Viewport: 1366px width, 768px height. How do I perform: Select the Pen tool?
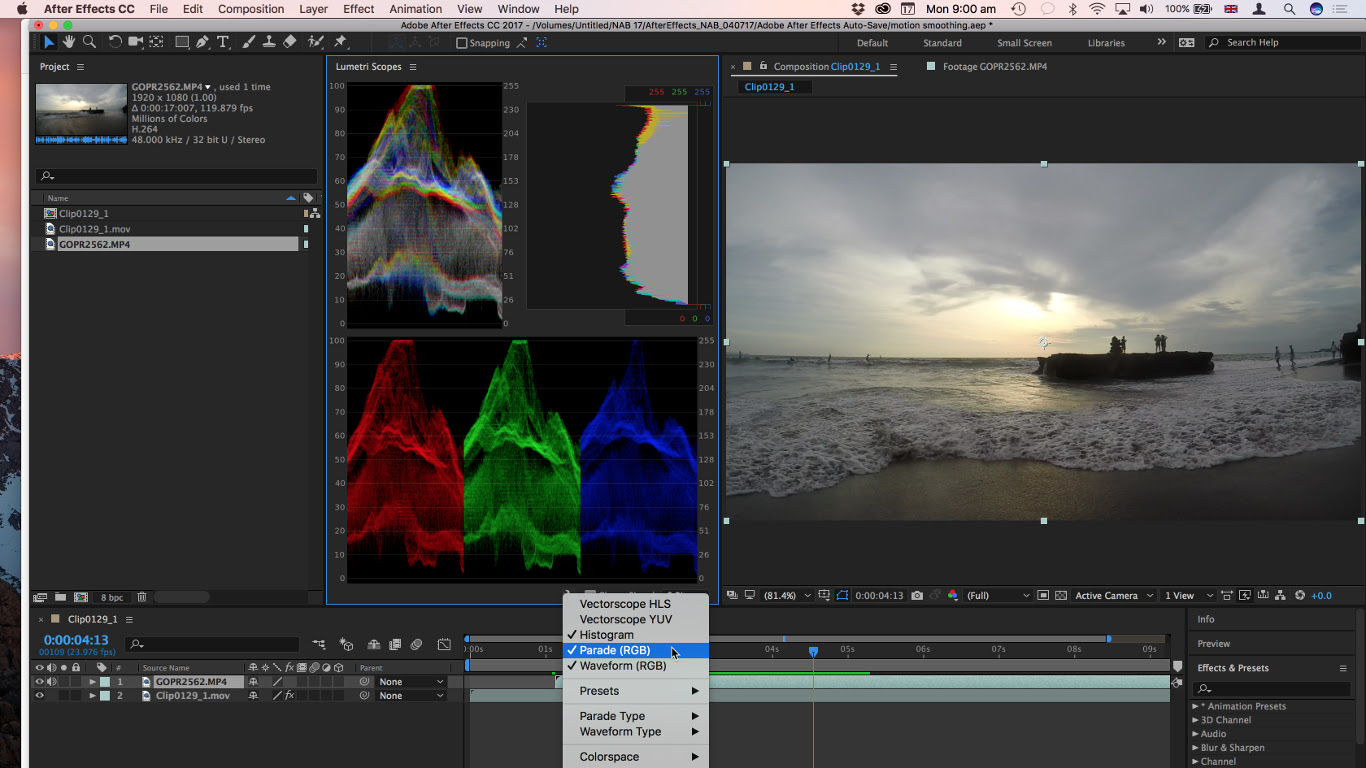tap(203, 42)
